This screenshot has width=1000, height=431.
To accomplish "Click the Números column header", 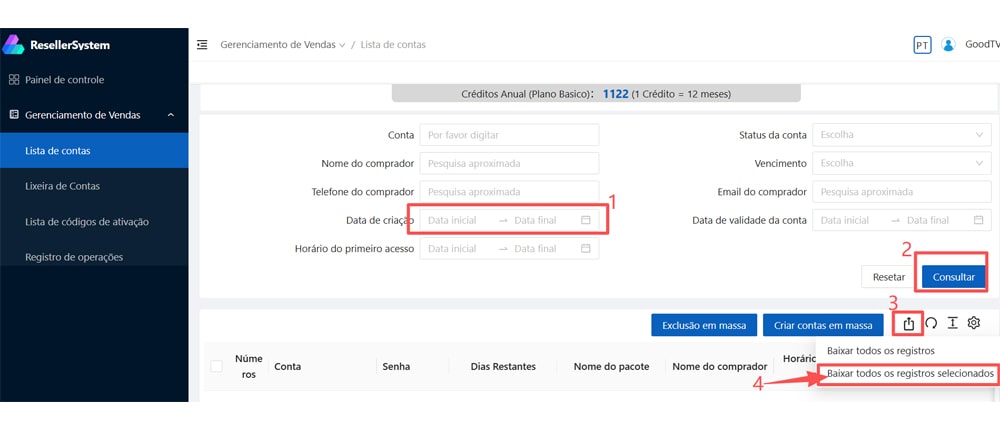I will pyautogui.click(x=249, y=367).
